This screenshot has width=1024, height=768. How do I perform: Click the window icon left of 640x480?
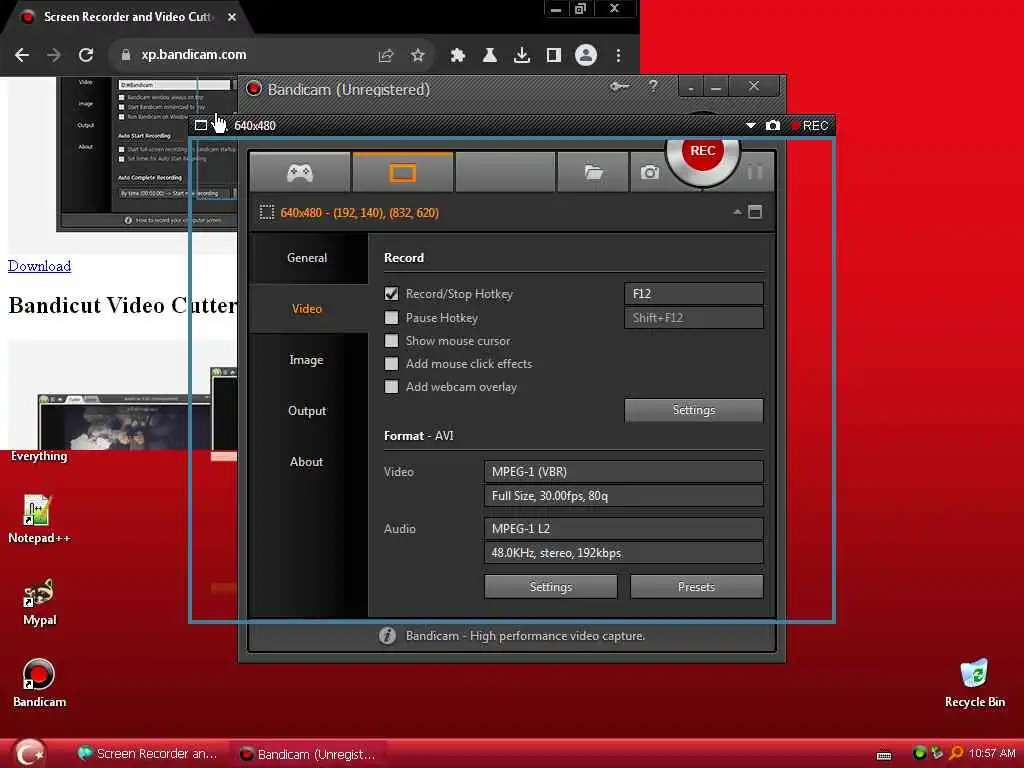tap(201, 125)
